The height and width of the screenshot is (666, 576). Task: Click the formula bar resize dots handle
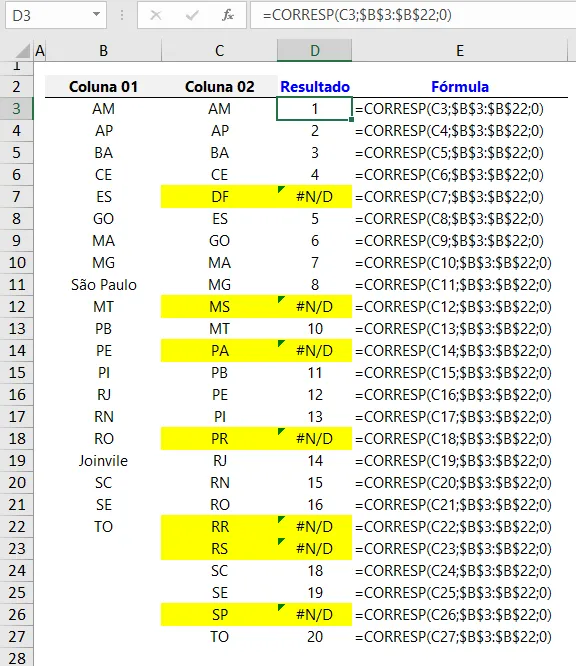(x=122, y=16)
